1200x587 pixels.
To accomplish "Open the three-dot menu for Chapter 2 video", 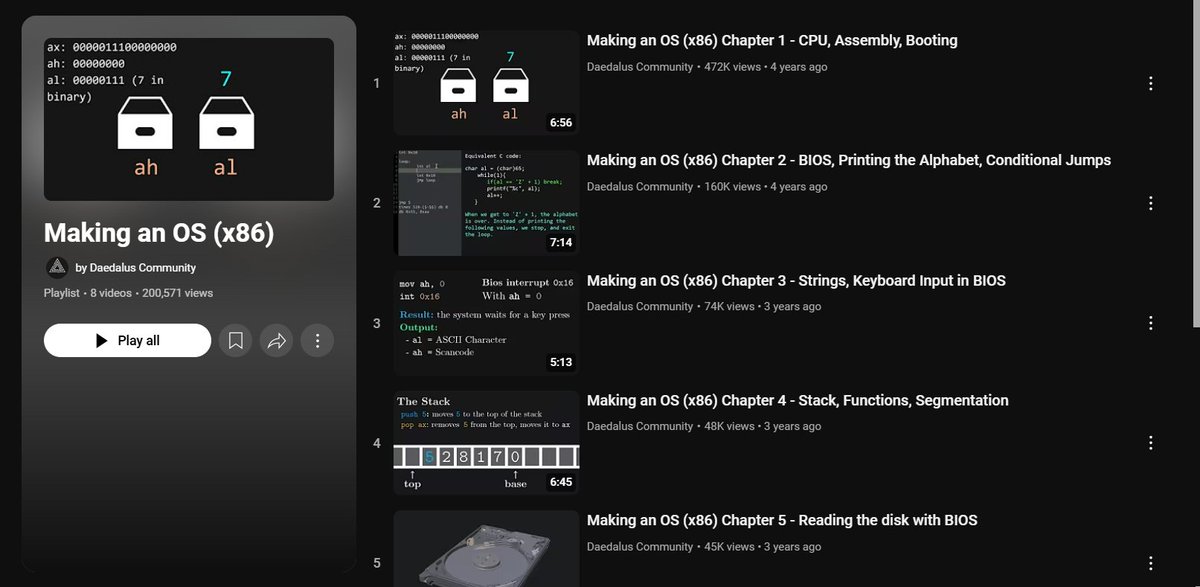I will click(1151, 203).
